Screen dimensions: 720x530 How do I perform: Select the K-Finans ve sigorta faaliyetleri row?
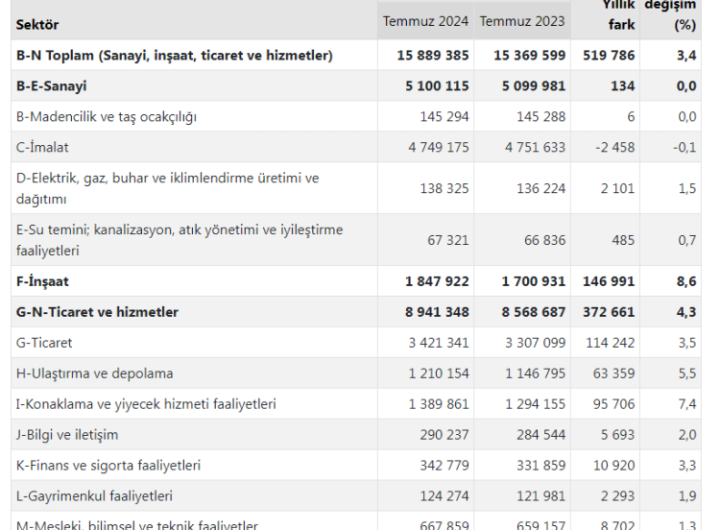point(108,466)
